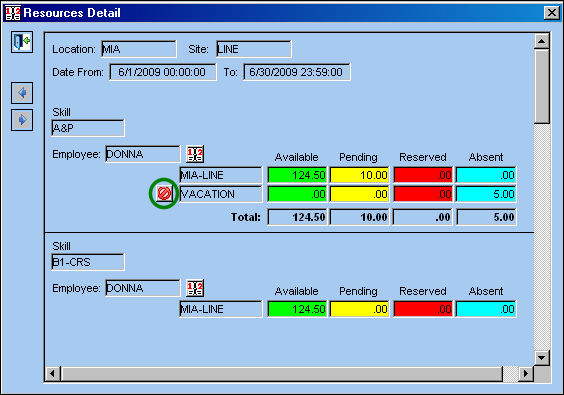Click Total Absent 5.00 box
This screenshot has height=395, width=564.
click(486, 217)
